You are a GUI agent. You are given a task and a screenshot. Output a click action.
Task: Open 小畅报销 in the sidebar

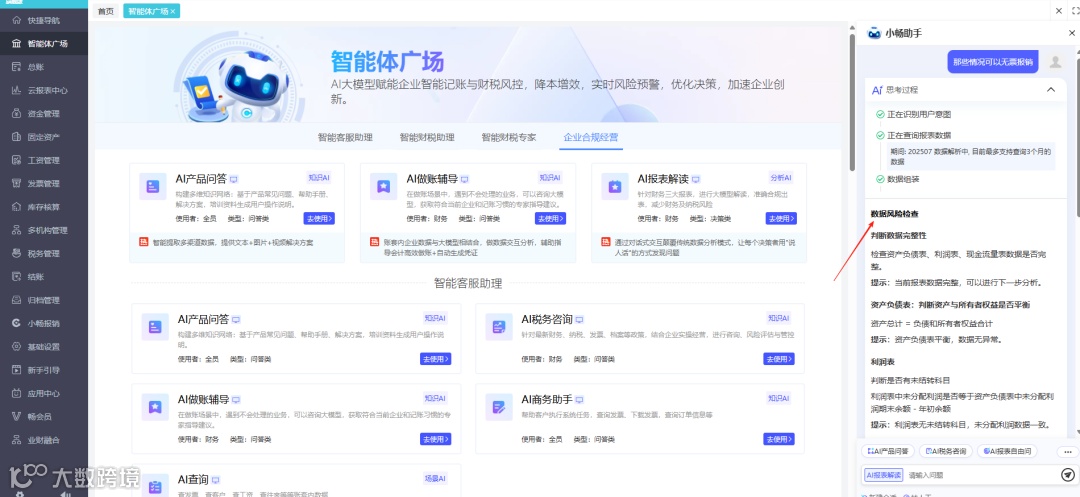coord(43,324)
